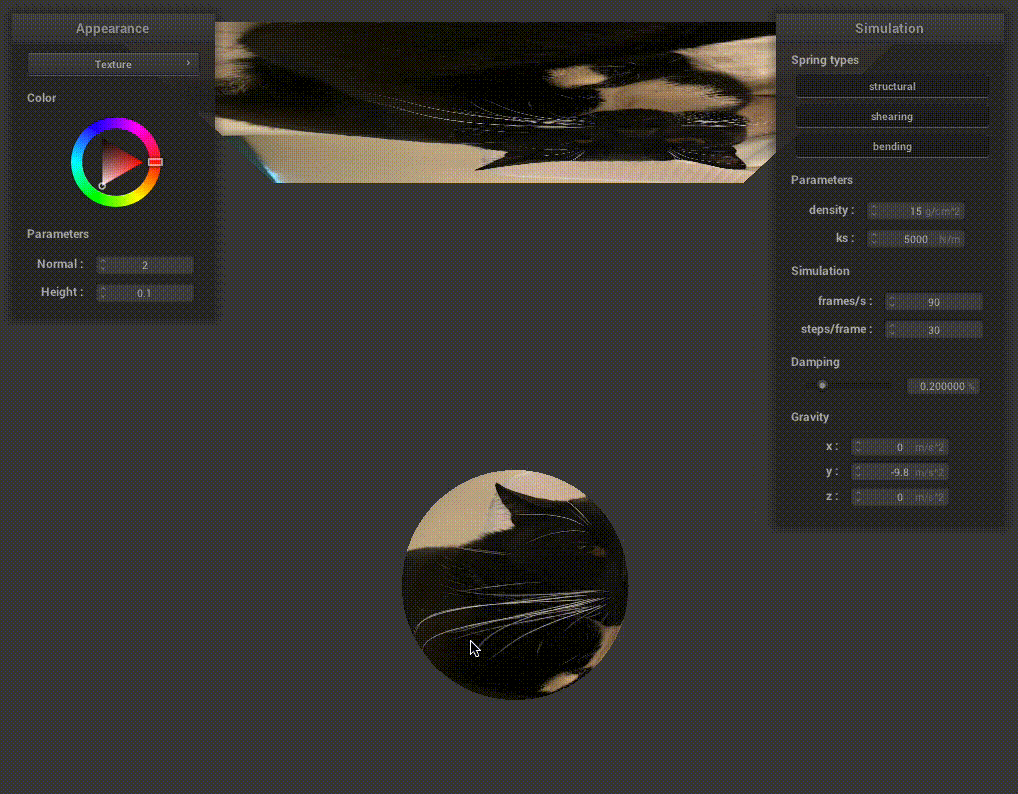The image size is (1018, 794).
Task: Click the Height parameter spinner arrows
Action: pos(103,293)
